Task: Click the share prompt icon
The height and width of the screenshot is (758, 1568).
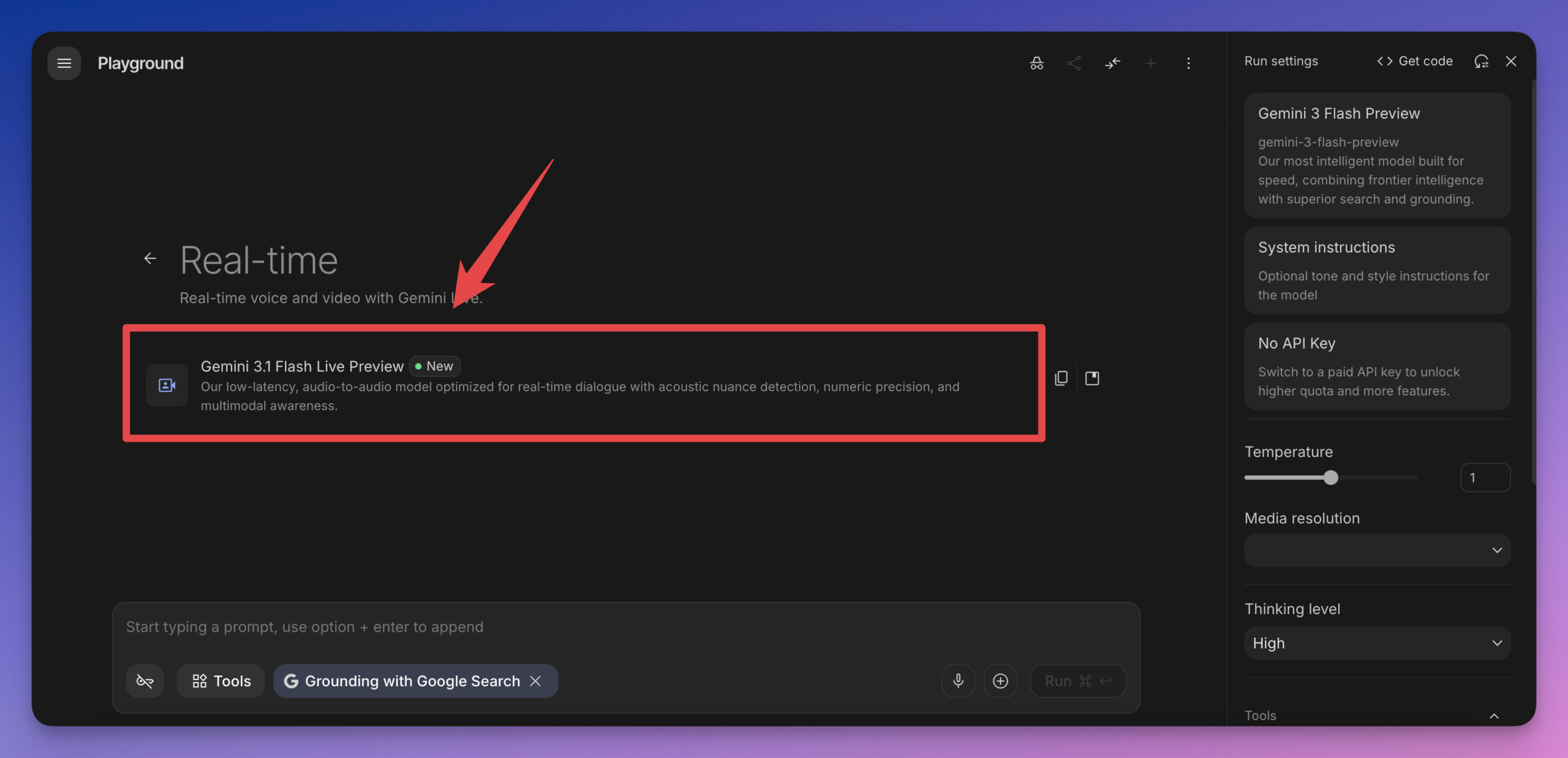Action: click(1074, 63)
